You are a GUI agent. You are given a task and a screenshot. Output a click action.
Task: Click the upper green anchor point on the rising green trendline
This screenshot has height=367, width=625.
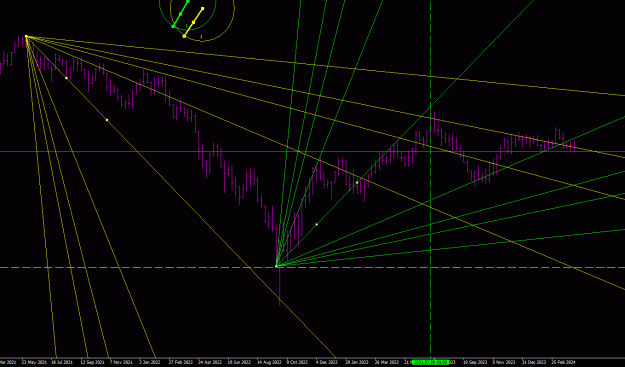[x=357, y=183]
